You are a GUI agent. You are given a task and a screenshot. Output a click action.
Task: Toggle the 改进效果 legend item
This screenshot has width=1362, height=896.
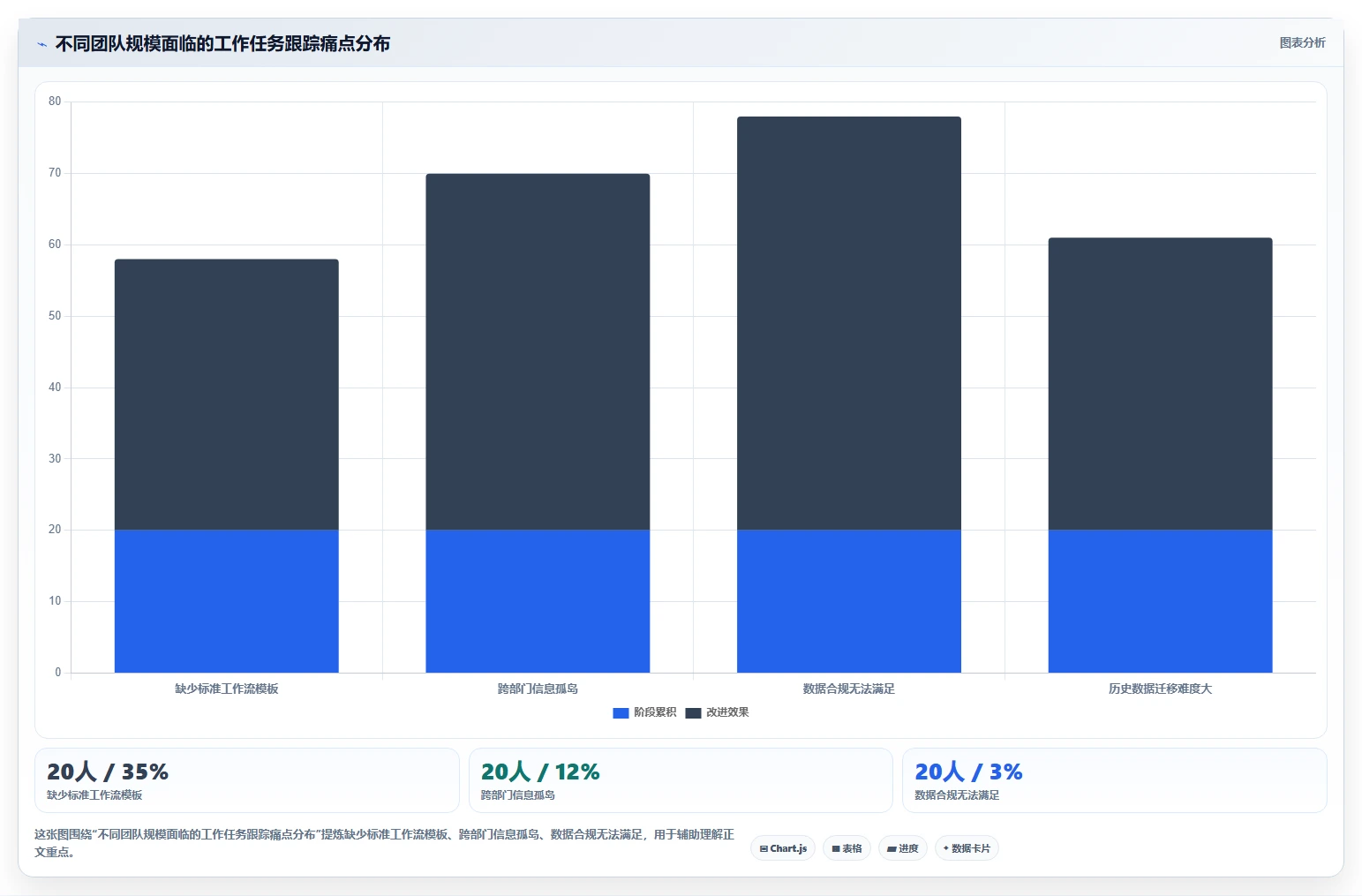(x=717, y=712)
